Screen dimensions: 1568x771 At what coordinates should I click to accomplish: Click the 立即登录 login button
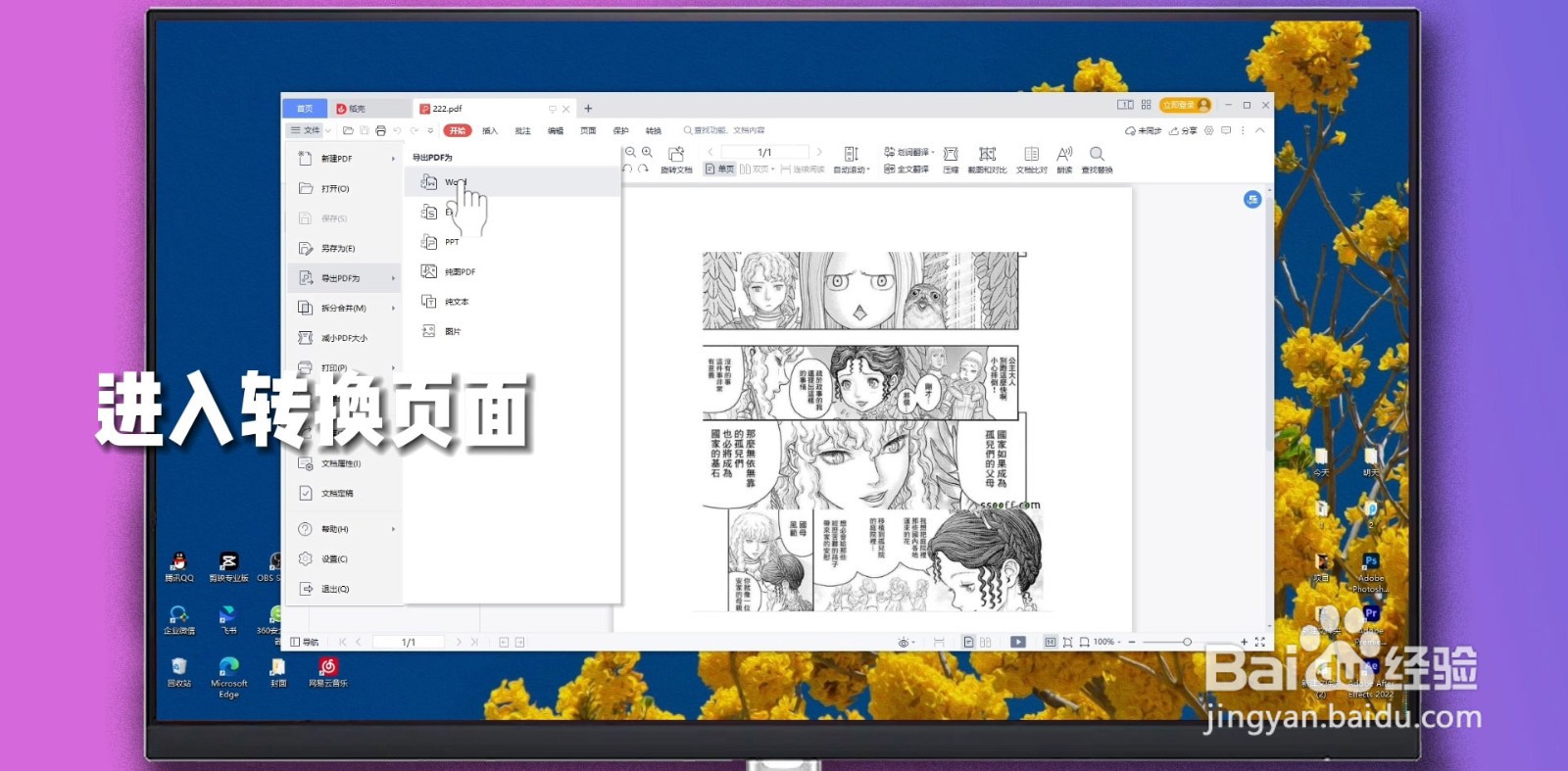pos(1186,105)
